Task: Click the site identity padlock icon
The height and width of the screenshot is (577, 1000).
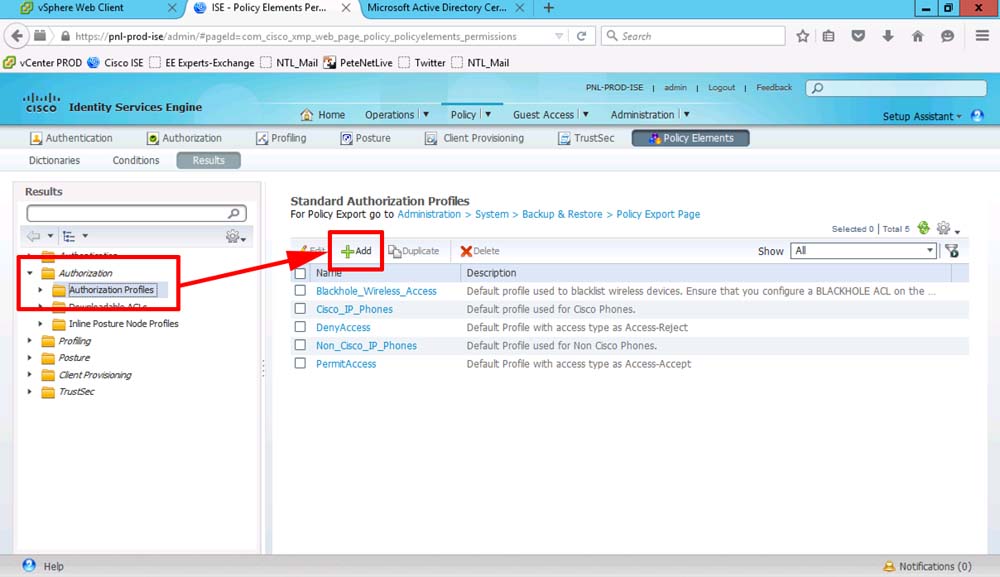Action: (x=65, y=36)
